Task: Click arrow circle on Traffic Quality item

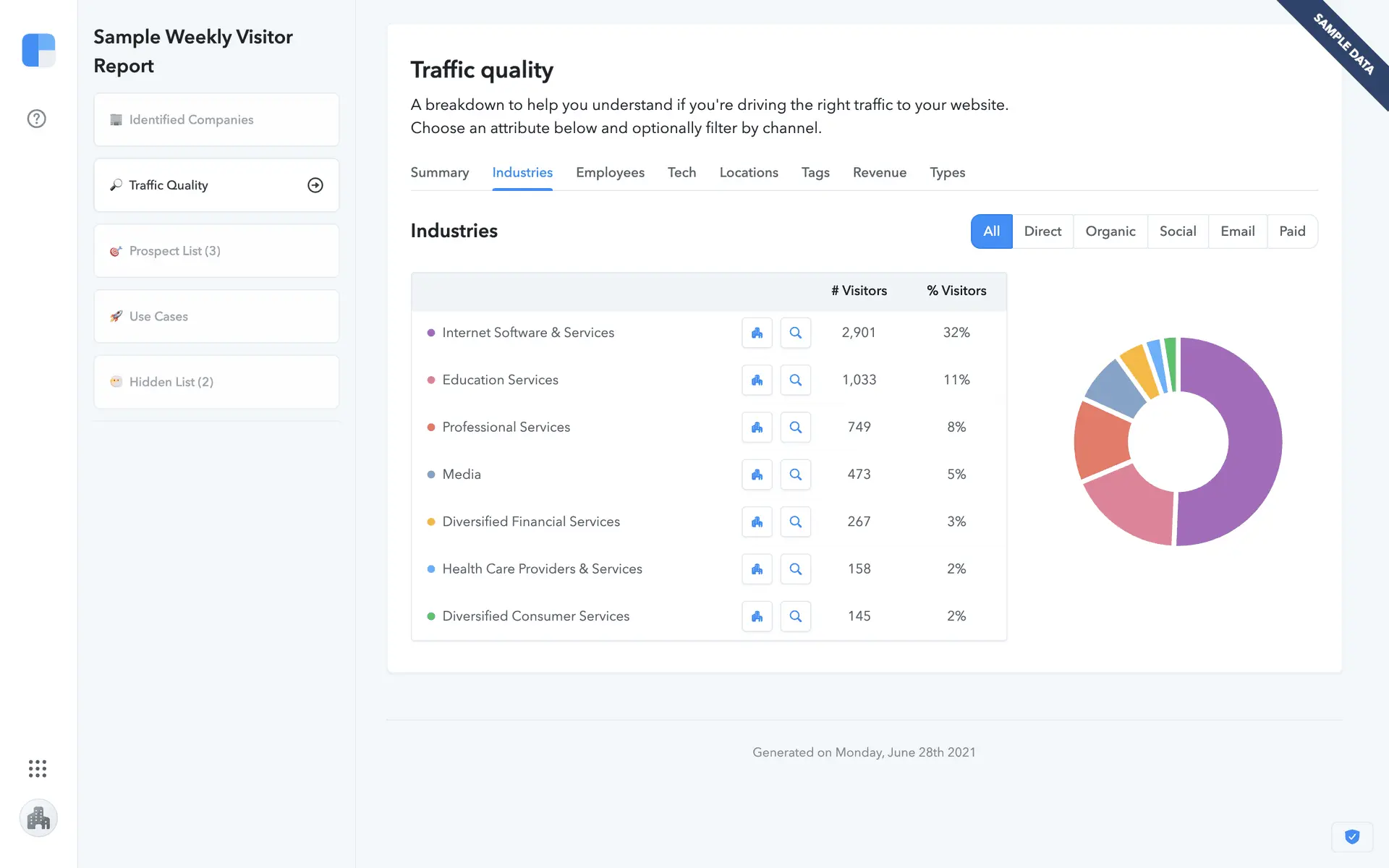Action: click(x=315, y=185)
